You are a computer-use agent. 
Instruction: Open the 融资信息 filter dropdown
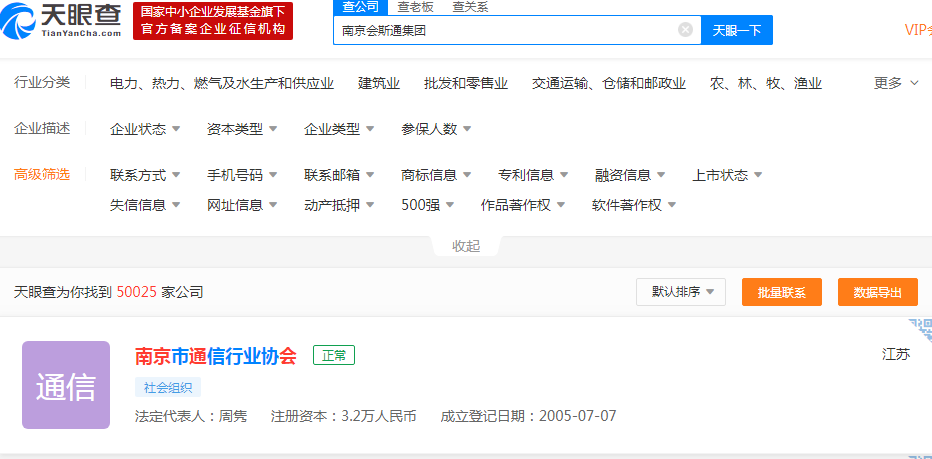630,175
